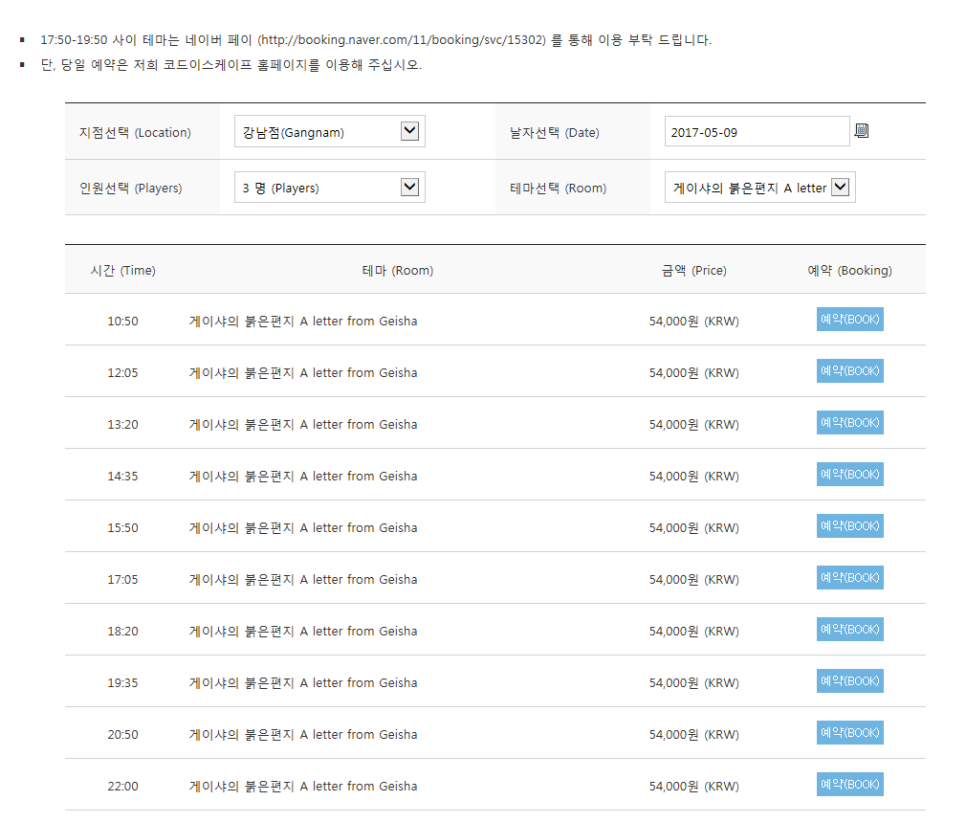
Task: Book the 10:50 time slot
Action: click(850, 319)
